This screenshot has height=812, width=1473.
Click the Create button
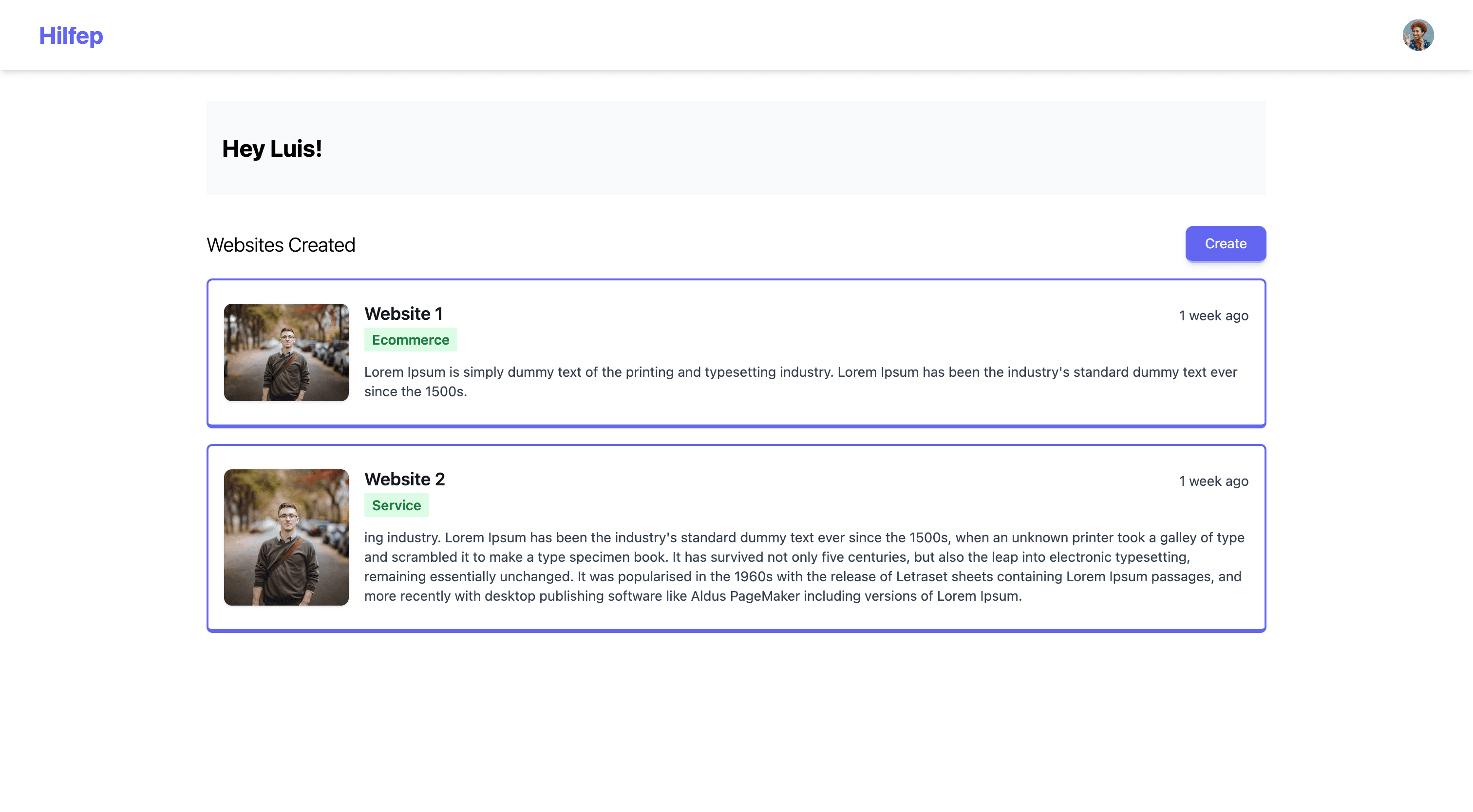tap(1226, 243)
